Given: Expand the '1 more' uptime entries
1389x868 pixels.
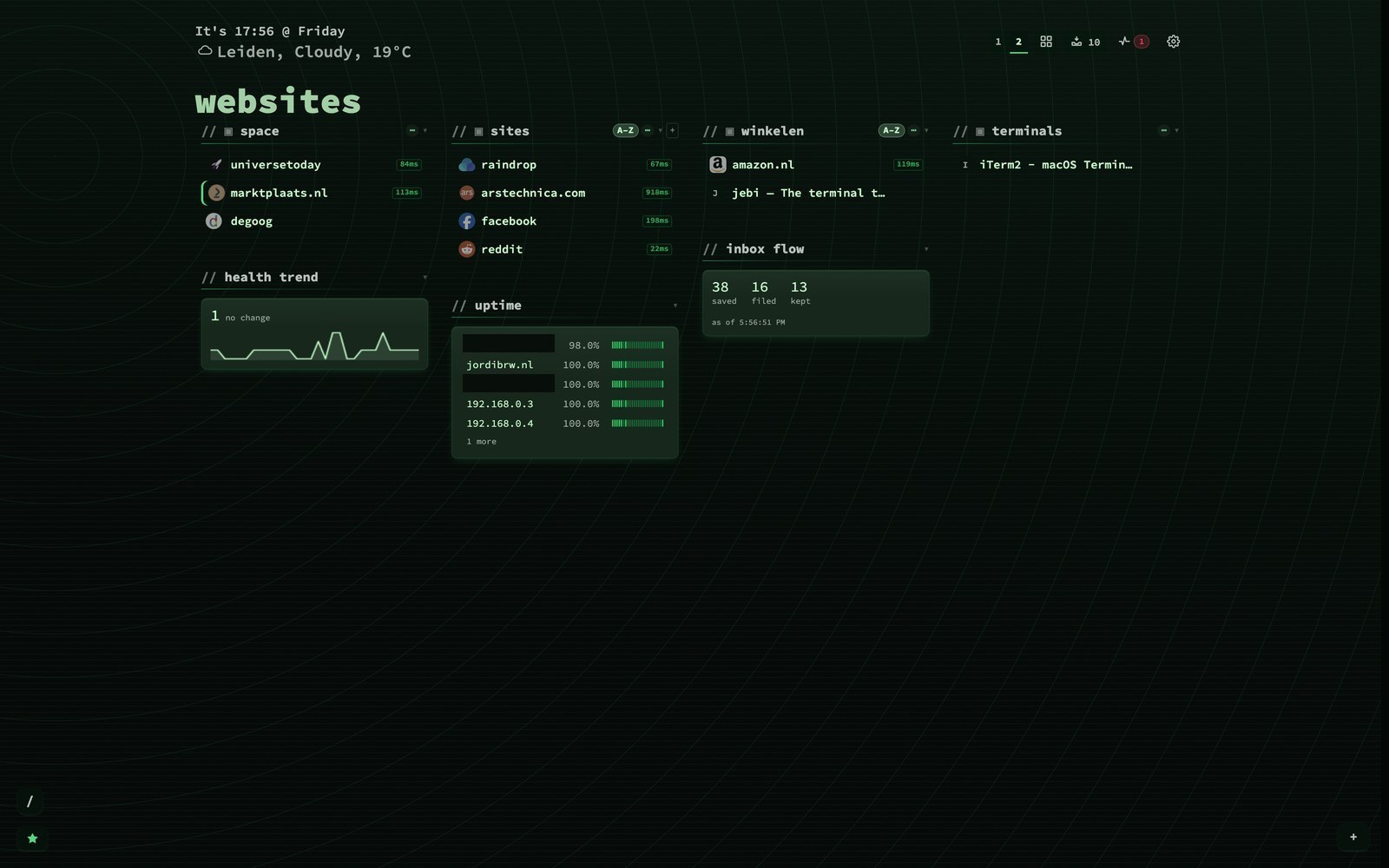Looking at the screenshot, I should pyautogui.click(x=482, y=442).
